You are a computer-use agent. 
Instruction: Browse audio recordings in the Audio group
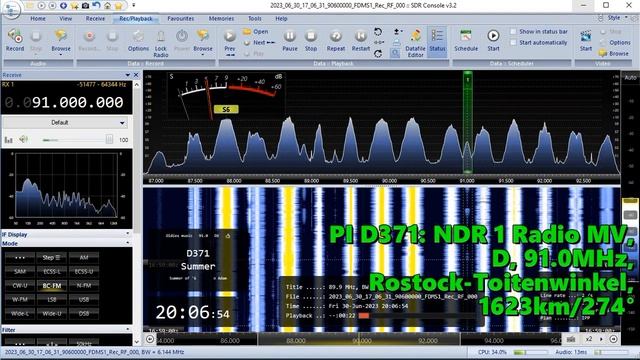[61, 41]
